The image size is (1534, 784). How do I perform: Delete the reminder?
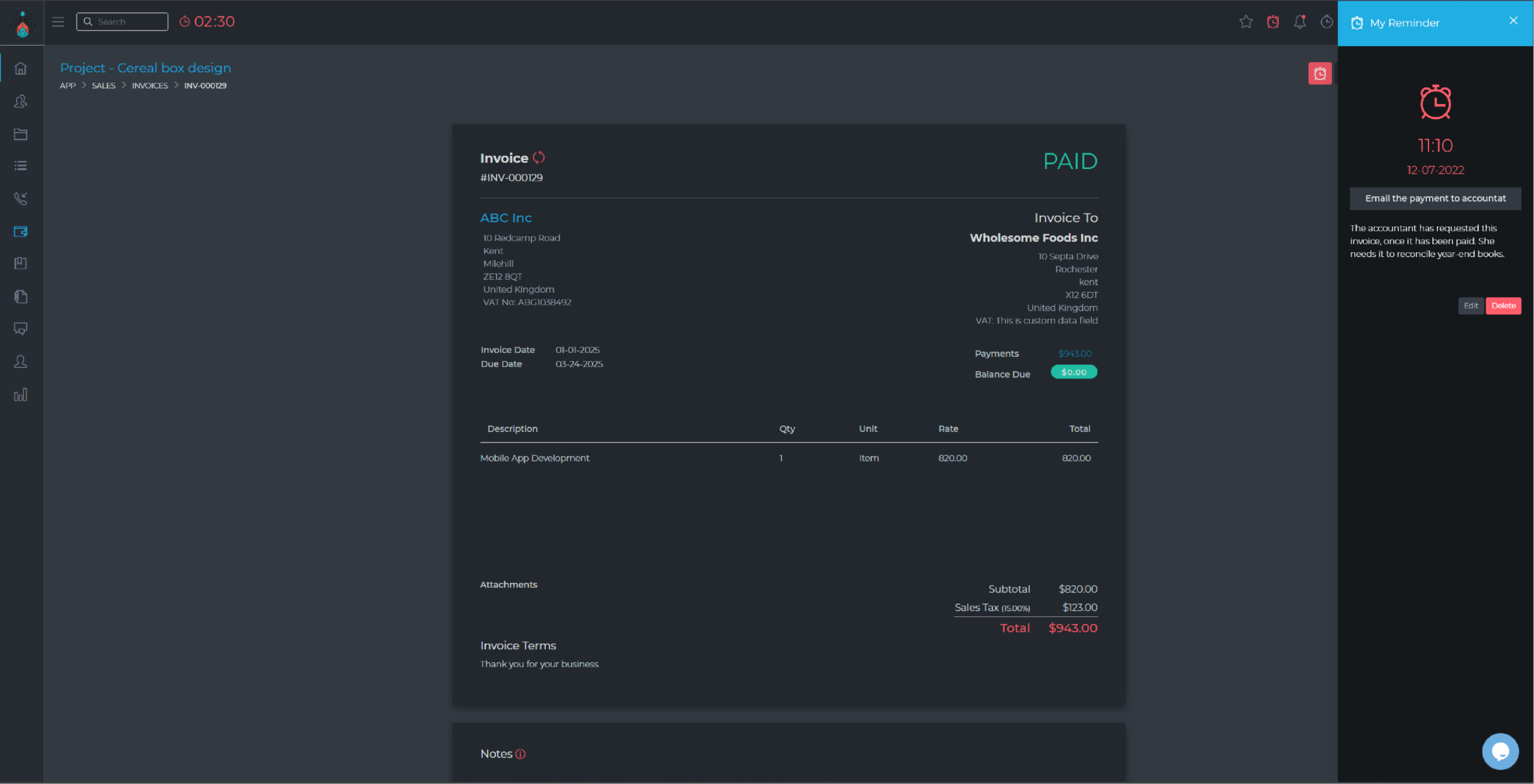pyautogui.click(x=1503, y=305)
